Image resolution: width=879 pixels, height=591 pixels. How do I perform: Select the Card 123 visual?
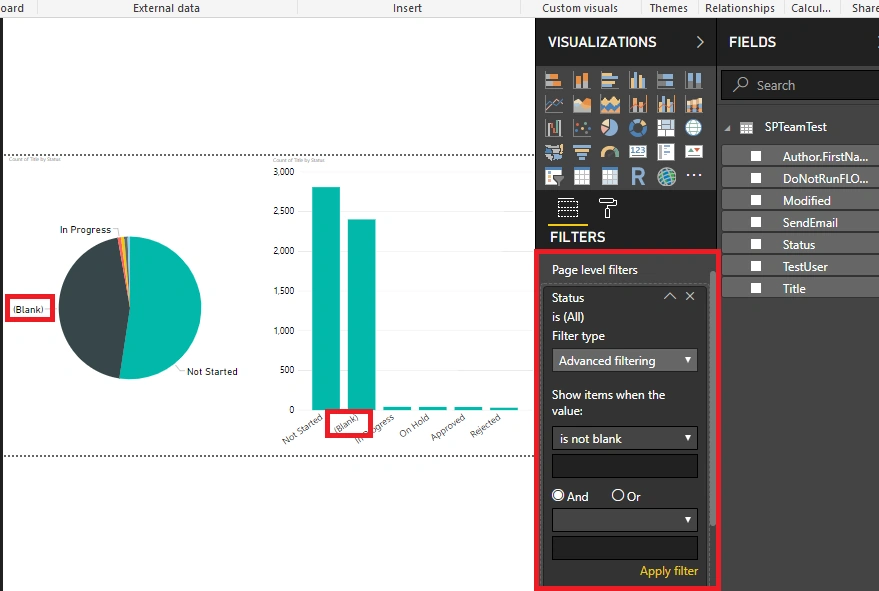[x=637, y=152]
